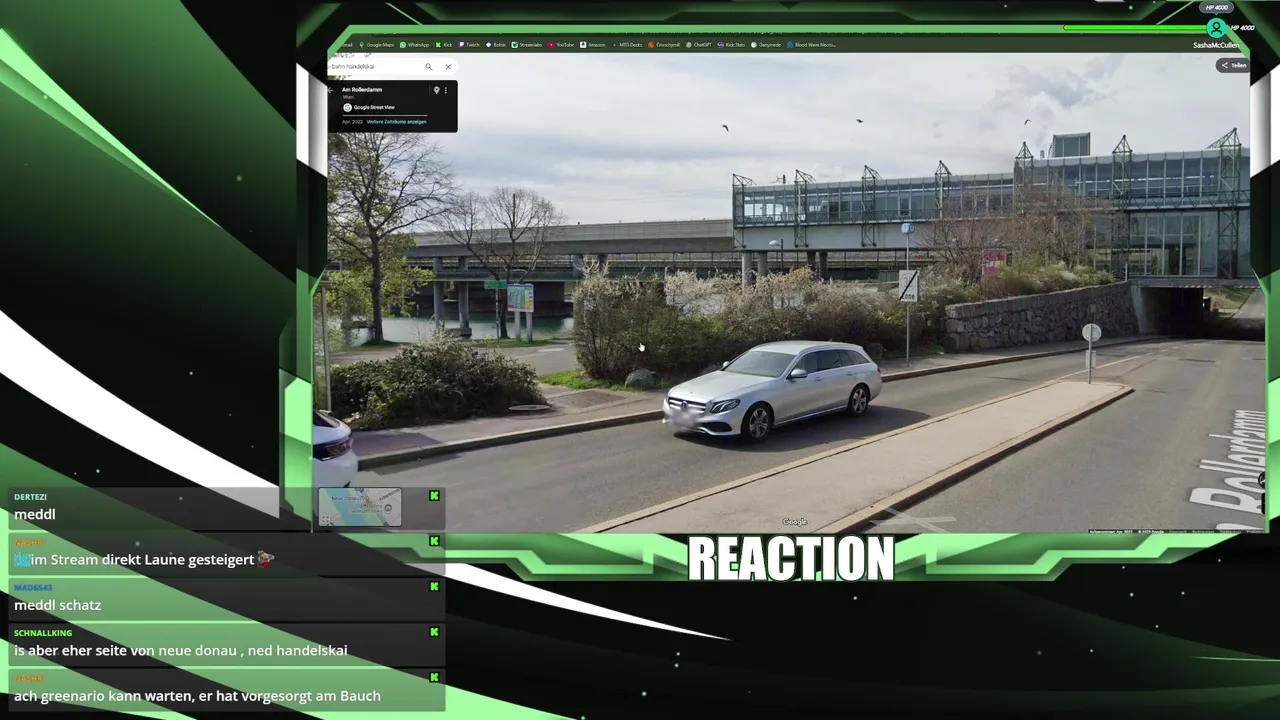Click the search magnifier in Maps search box
1280x720 pixels.
[x=429, y=67]
